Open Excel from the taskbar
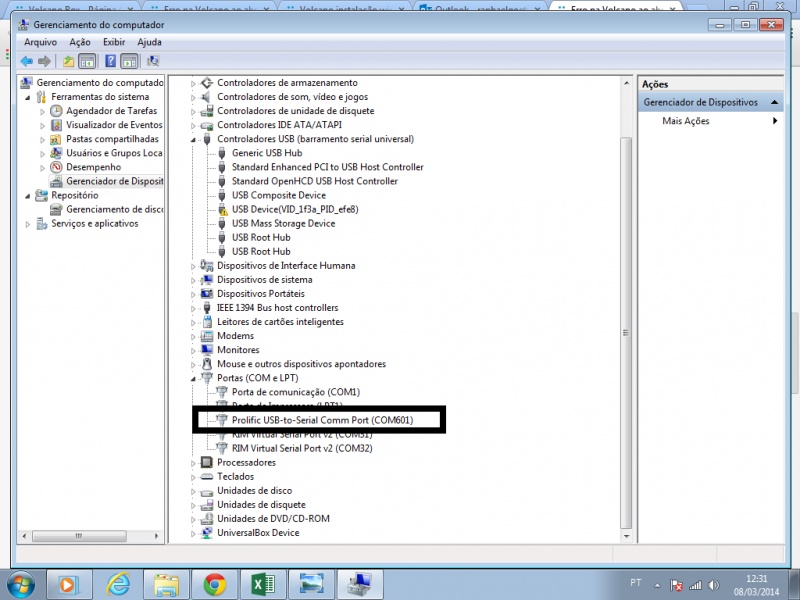The height and width of the screenshot is (600, 800). pos(263,585)
